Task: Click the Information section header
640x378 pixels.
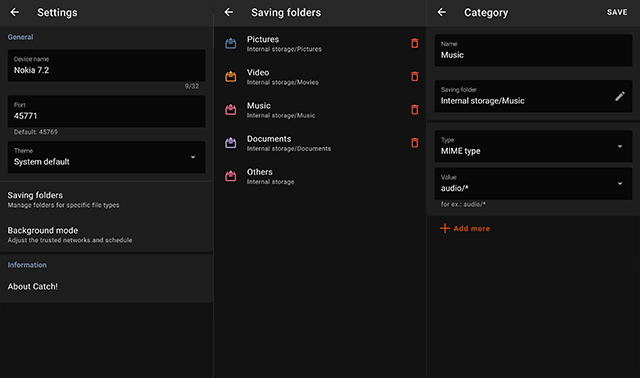Action: [x=27, y=265]
